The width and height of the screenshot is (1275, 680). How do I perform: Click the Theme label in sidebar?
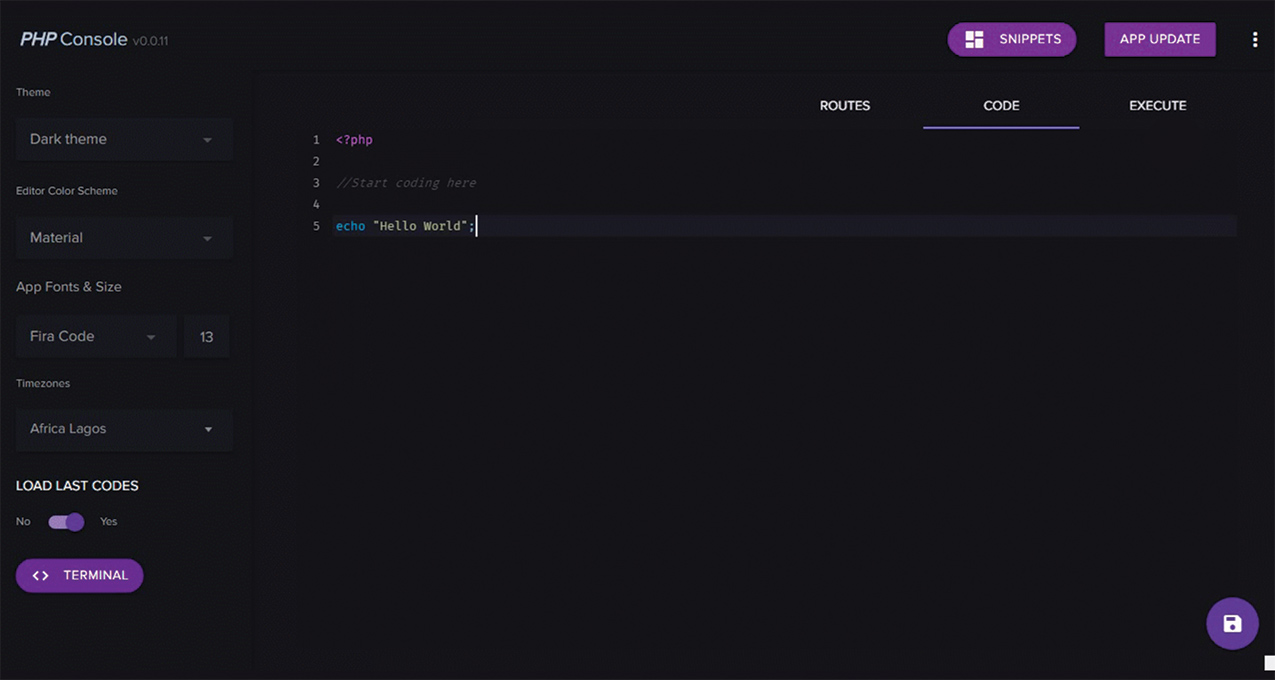click(x=33, y=92)
